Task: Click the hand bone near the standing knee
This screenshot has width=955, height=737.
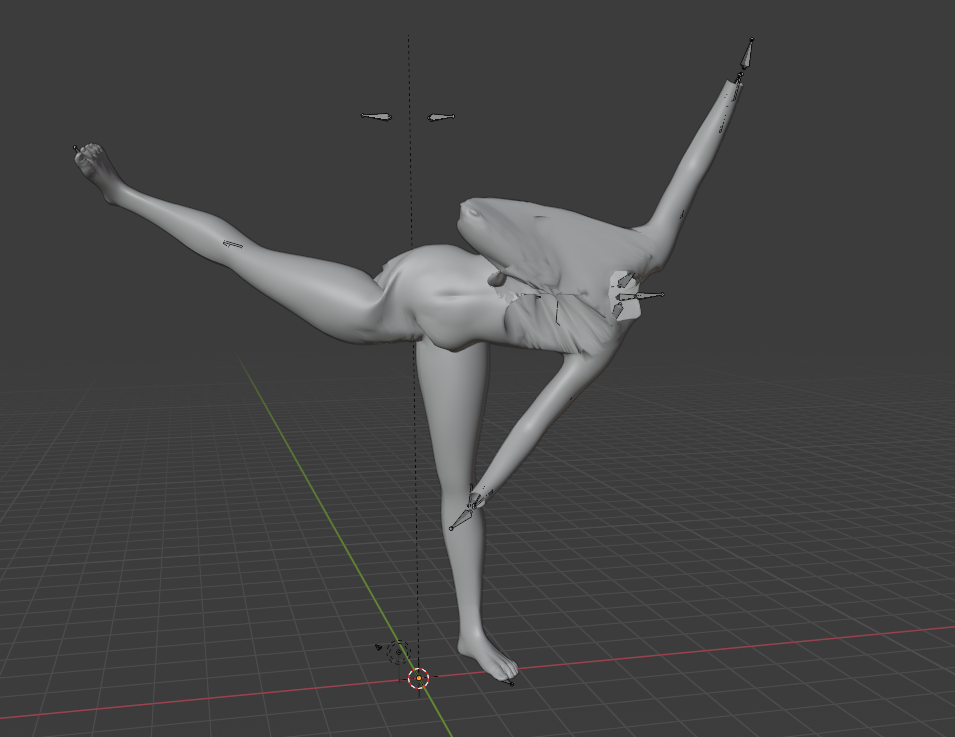Action: click(x=461, y=518)
